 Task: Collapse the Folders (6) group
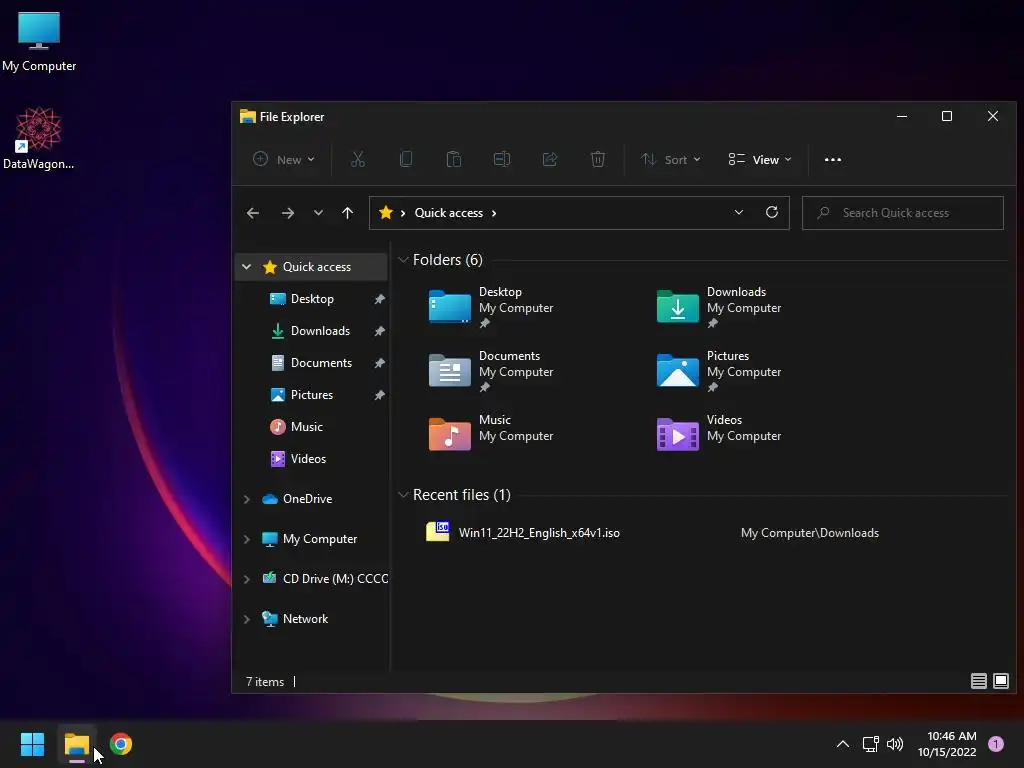point(403,260)
